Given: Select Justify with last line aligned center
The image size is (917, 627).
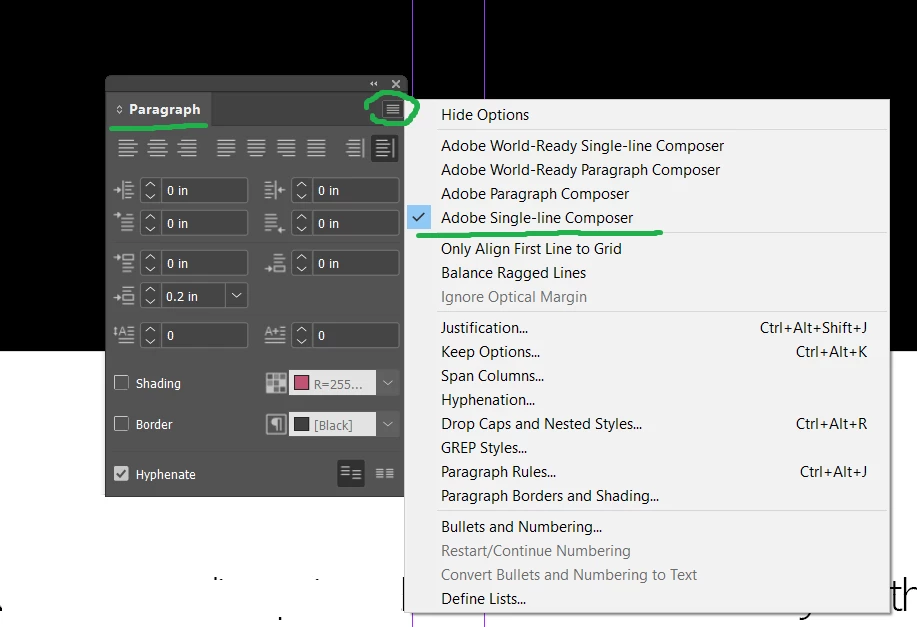Looking at the screenshot, I should (256, 148).
